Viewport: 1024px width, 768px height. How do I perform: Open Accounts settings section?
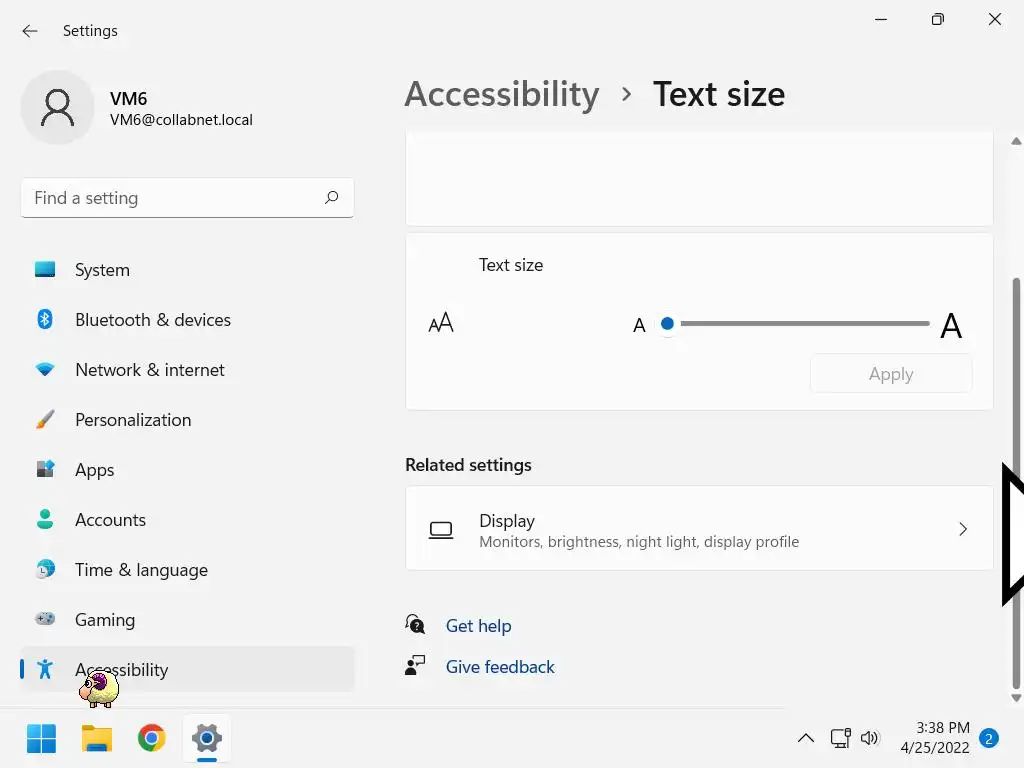tap(110, 520)
